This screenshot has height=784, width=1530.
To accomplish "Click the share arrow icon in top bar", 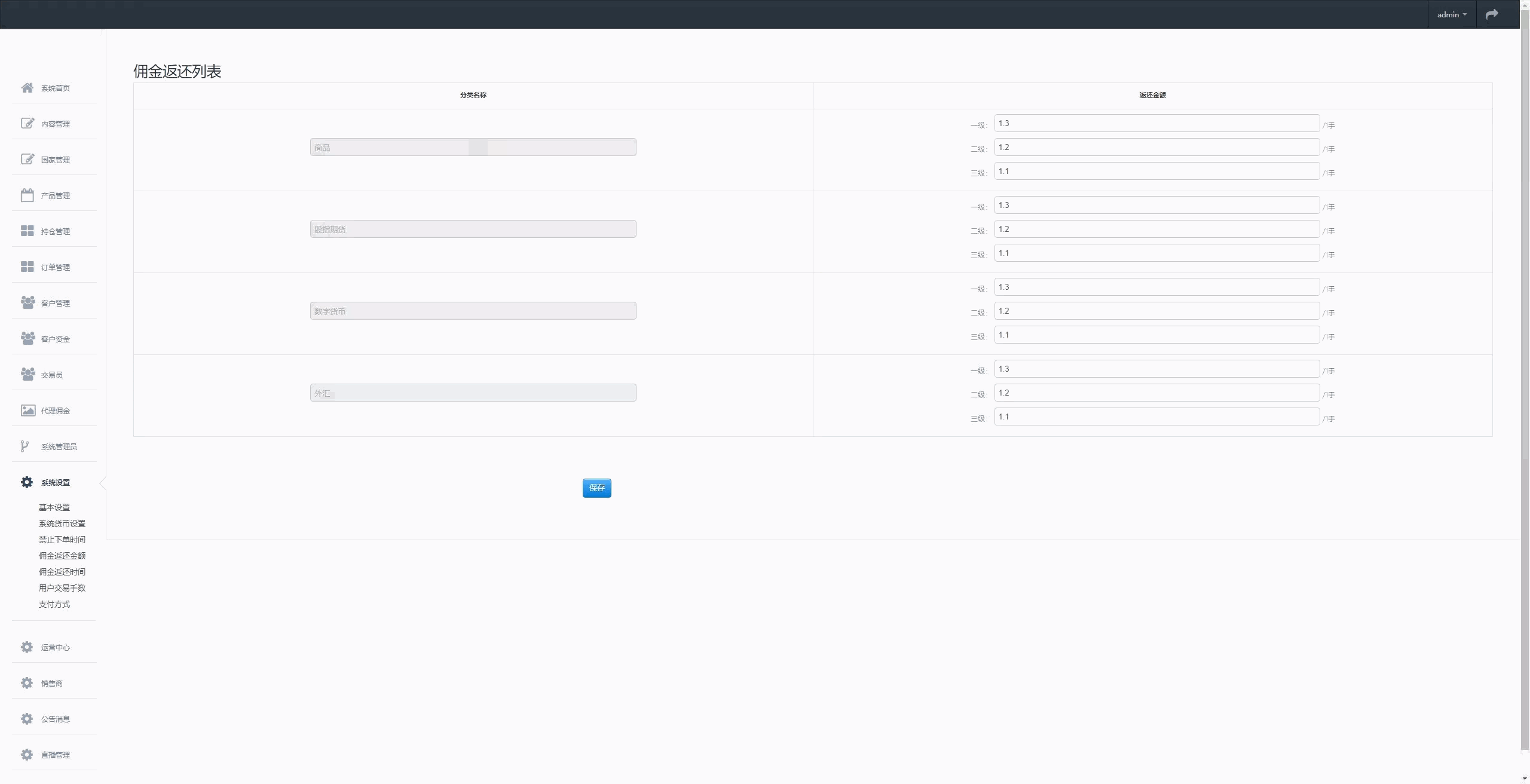I will (x=1492, y=14).
